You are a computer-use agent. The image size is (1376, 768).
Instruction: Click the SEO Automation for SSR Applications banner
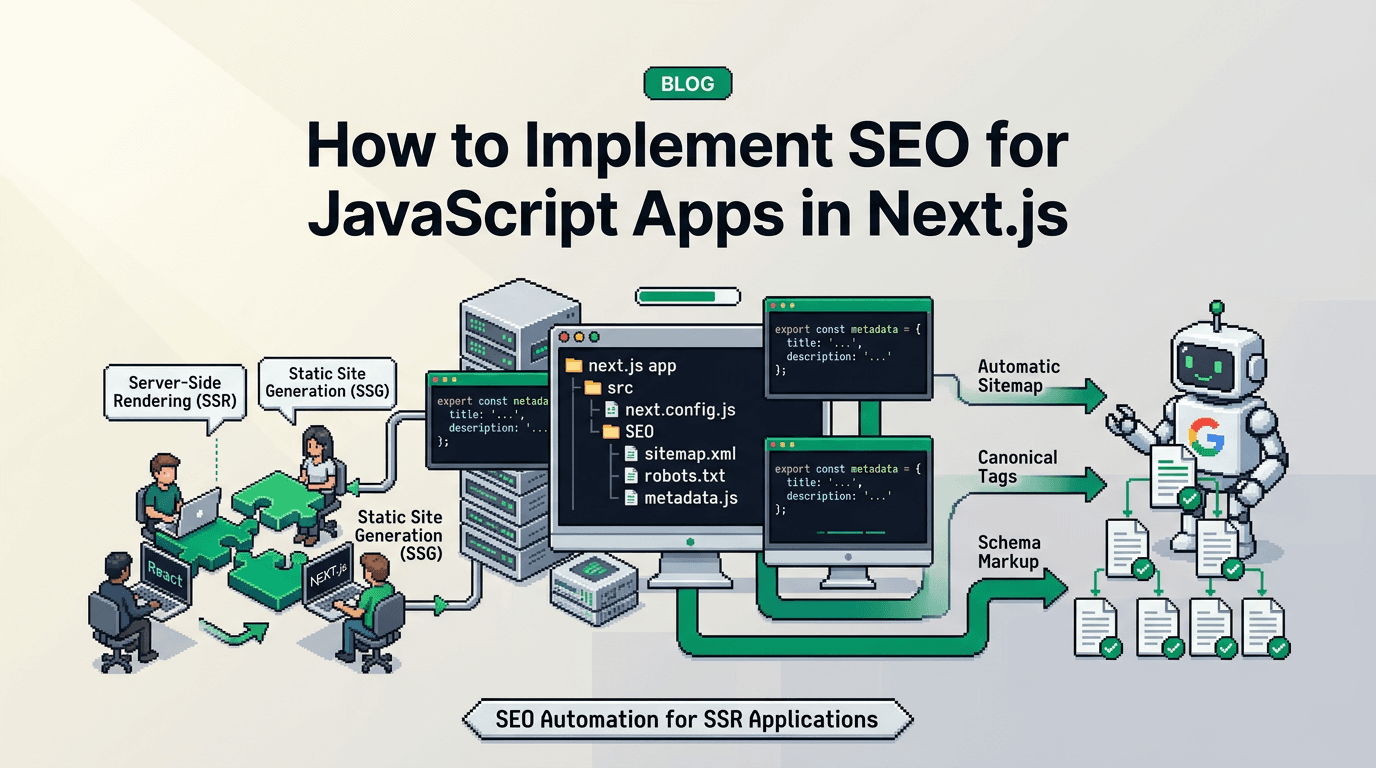click(687, 719)
